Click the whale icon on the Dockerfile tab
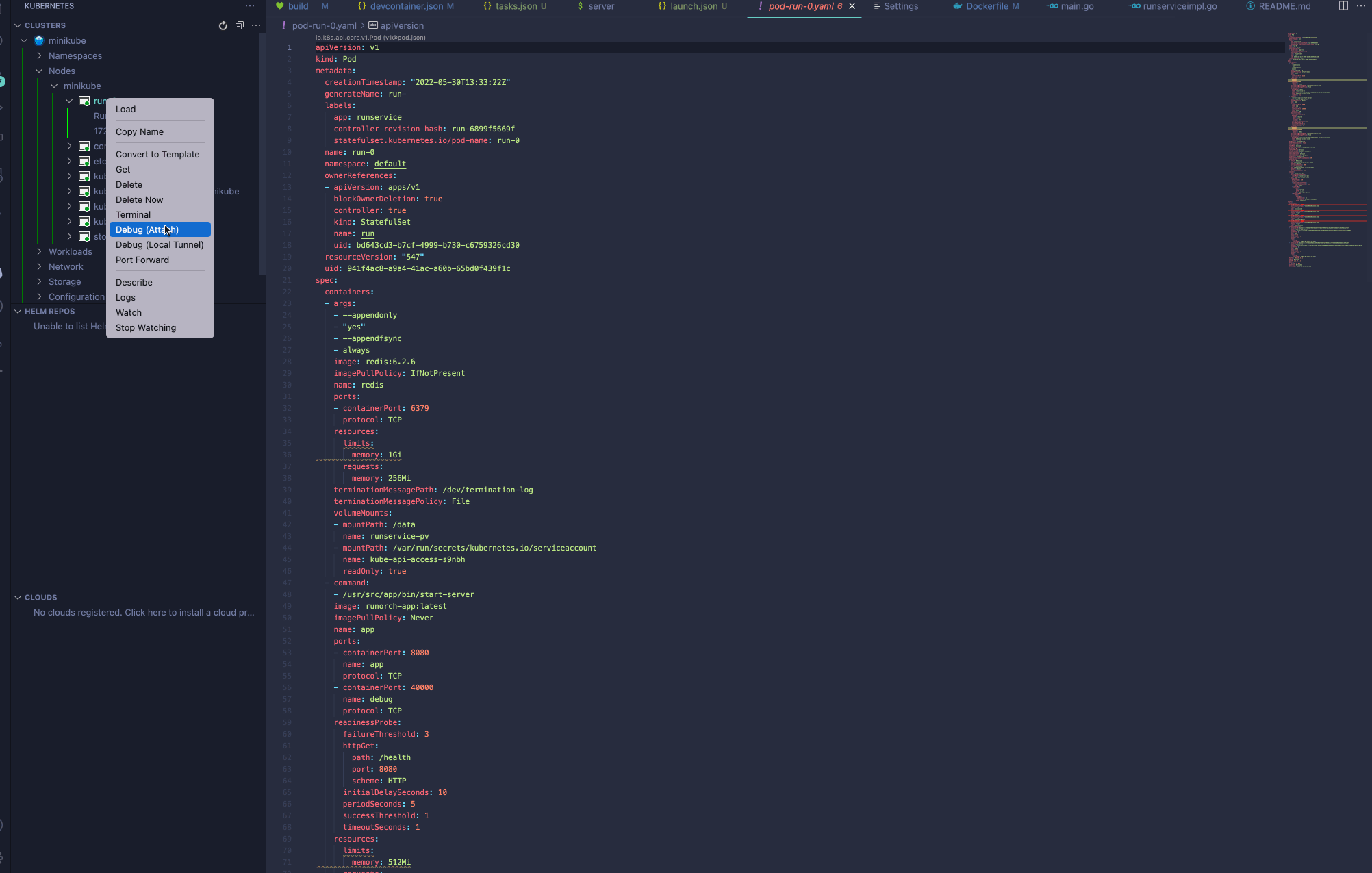 (956, 5)
